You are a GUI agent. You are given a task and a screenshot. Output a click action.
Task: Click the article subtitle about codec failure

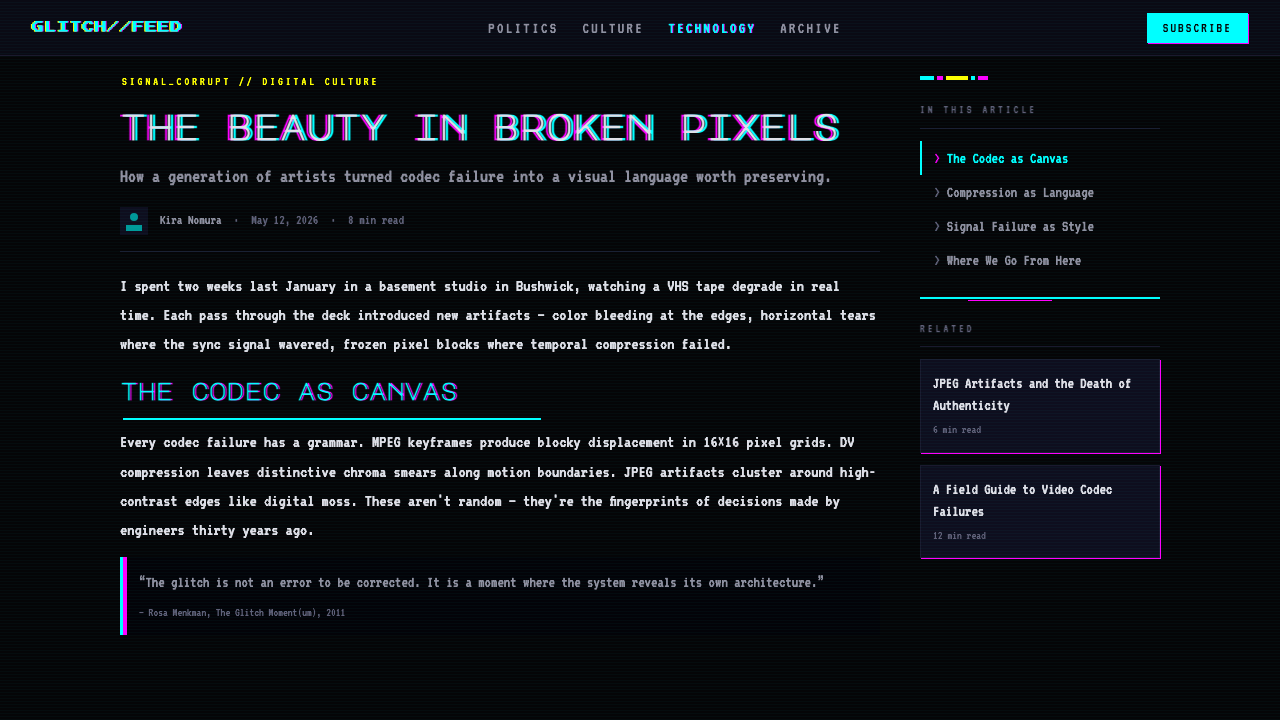pos(476,177)
